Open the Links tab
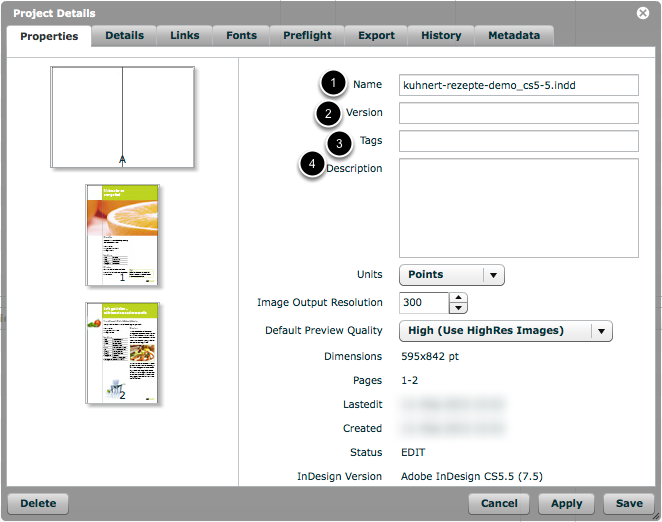This screenshot has height=522, width=662. coord(184,35)
